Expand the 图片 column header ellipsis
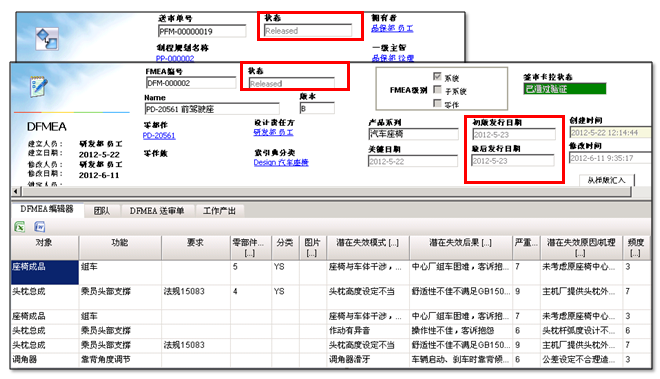Viewport: 660px width, 379px height. (x=311, y=254)
